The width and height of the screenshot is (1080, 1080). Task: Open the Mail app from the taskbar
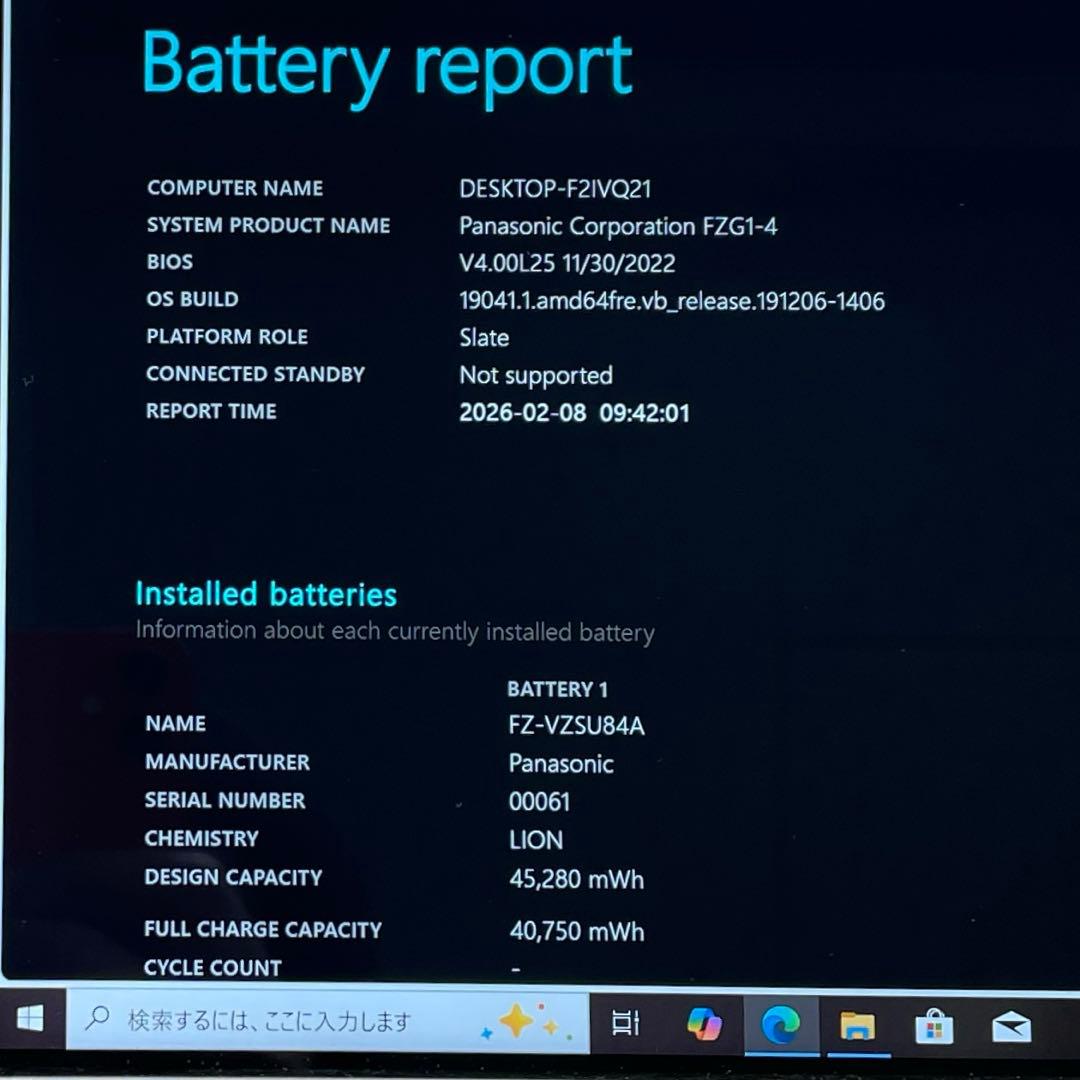pyautogui.click(x=1011, y=1028)
